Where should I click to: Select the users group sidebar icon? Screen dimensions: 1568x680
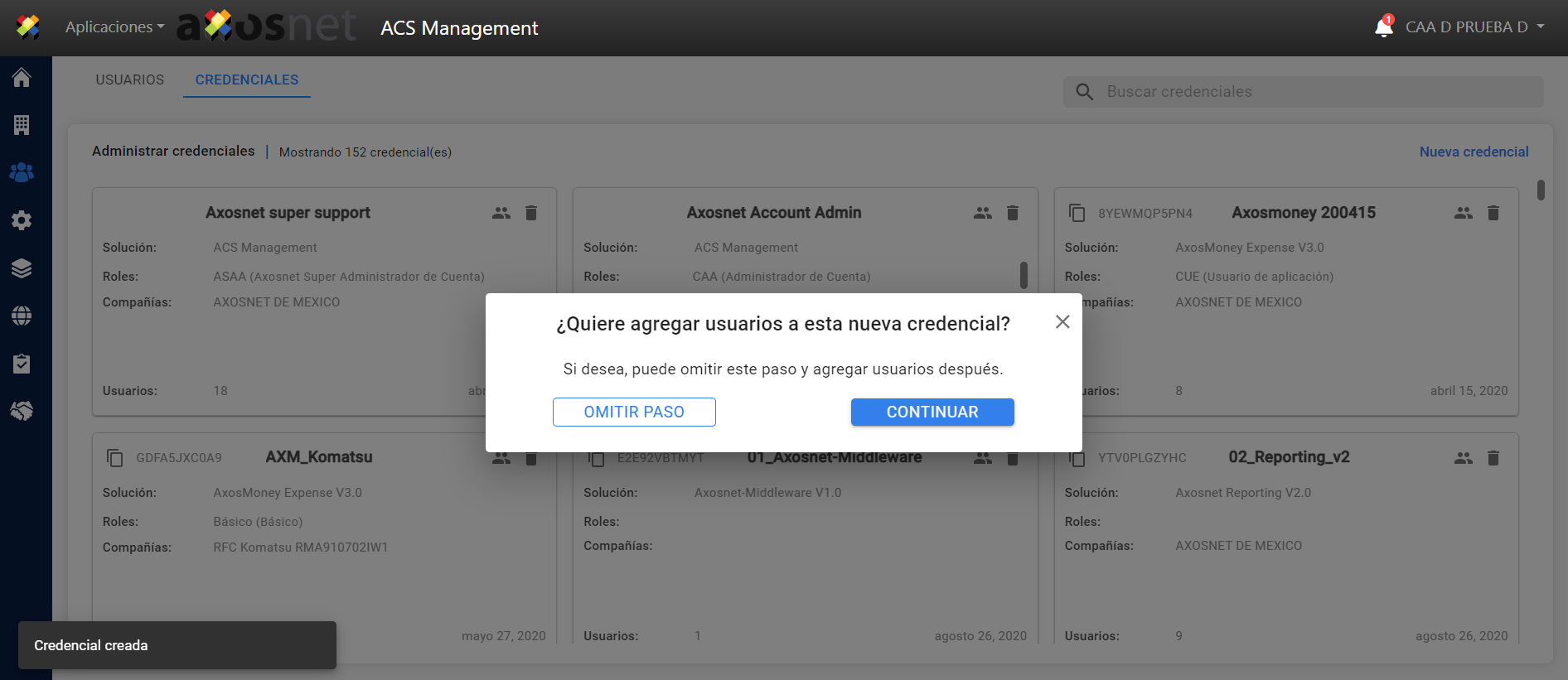[x=22, y=172]
